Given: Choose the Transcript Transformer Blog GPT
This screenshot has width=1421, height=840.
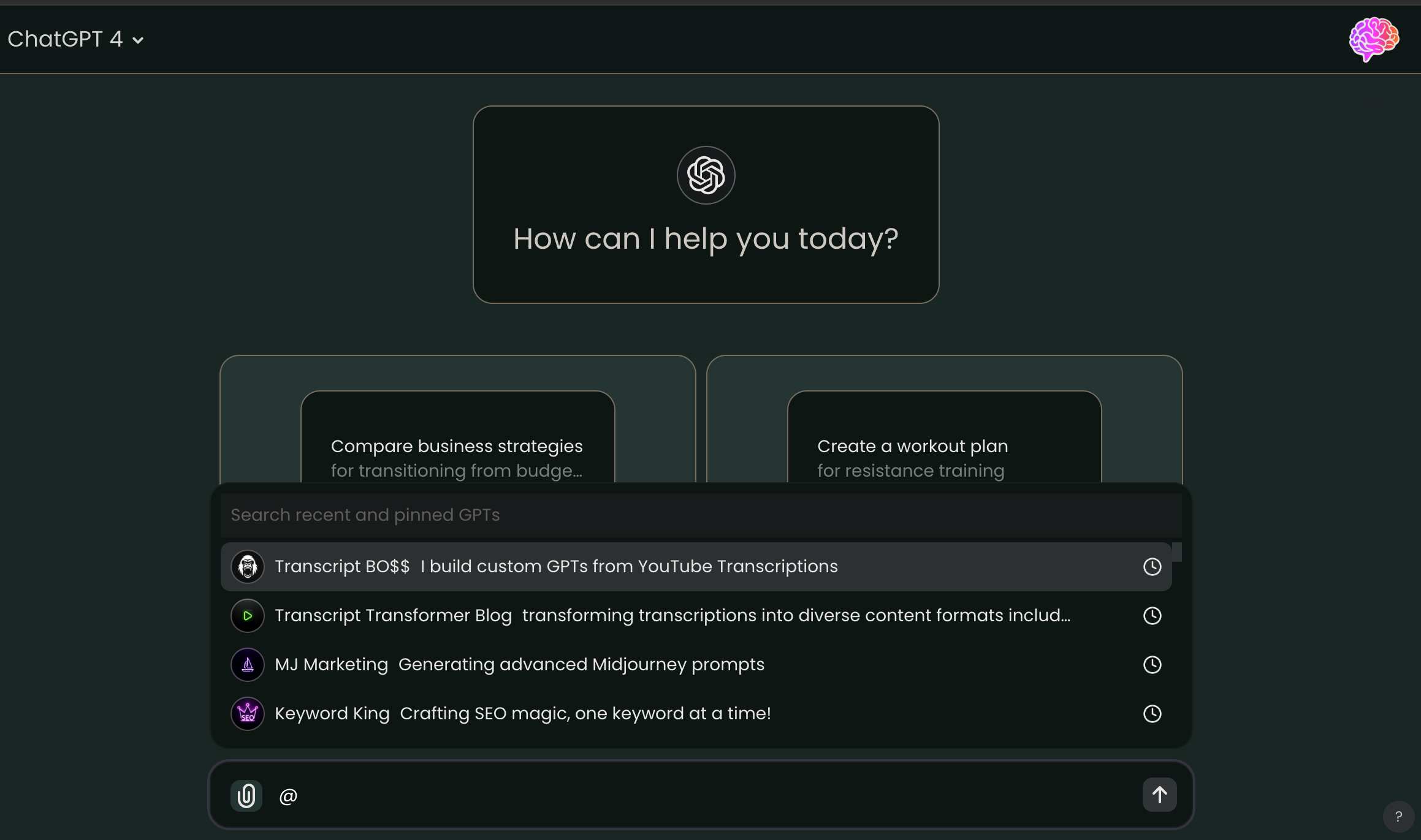Looking at the screenshot, I should click(x=696, y=615).
